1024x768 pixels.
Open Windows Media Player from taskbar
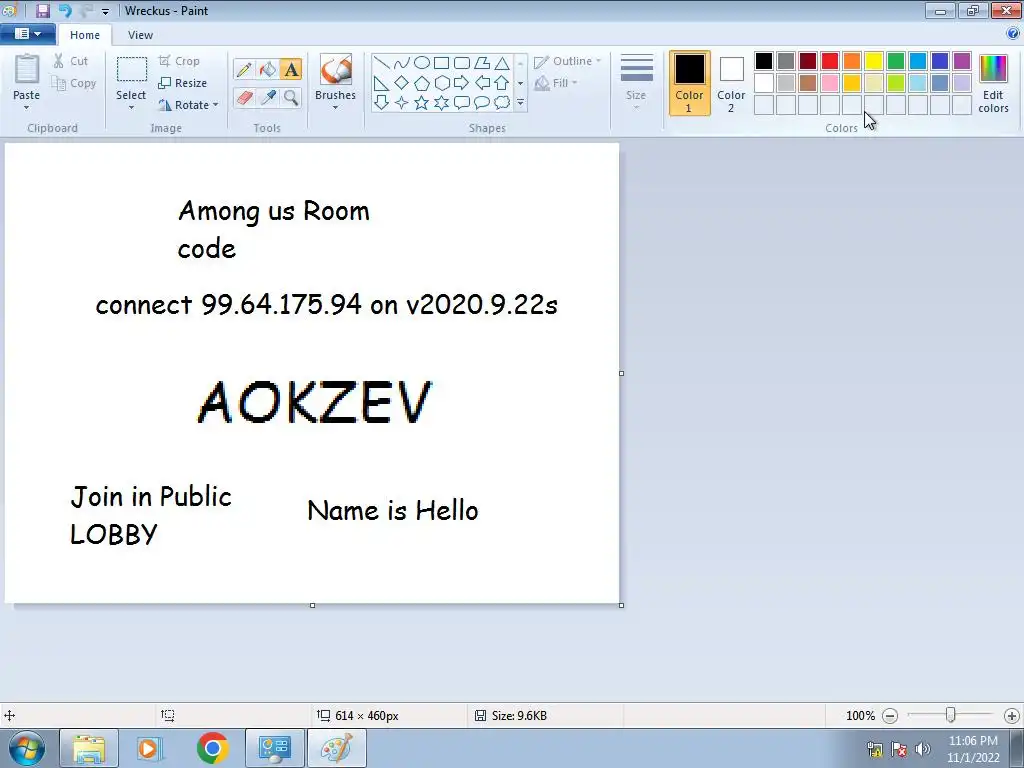point(148,748)
